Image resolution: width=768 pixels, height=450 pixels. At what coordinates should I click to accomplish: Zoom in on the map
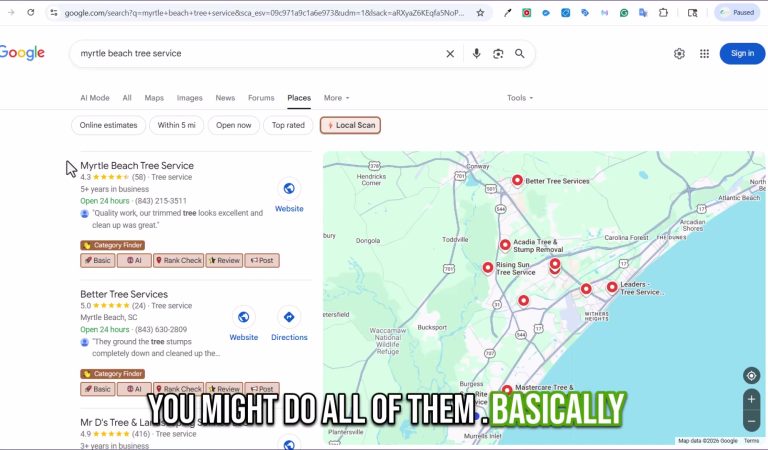pos(751,400)
